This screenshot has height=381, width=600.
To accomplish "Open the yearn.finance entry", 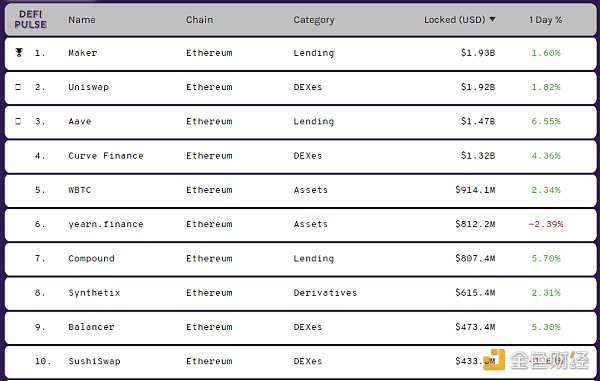I will pos(106,224).
